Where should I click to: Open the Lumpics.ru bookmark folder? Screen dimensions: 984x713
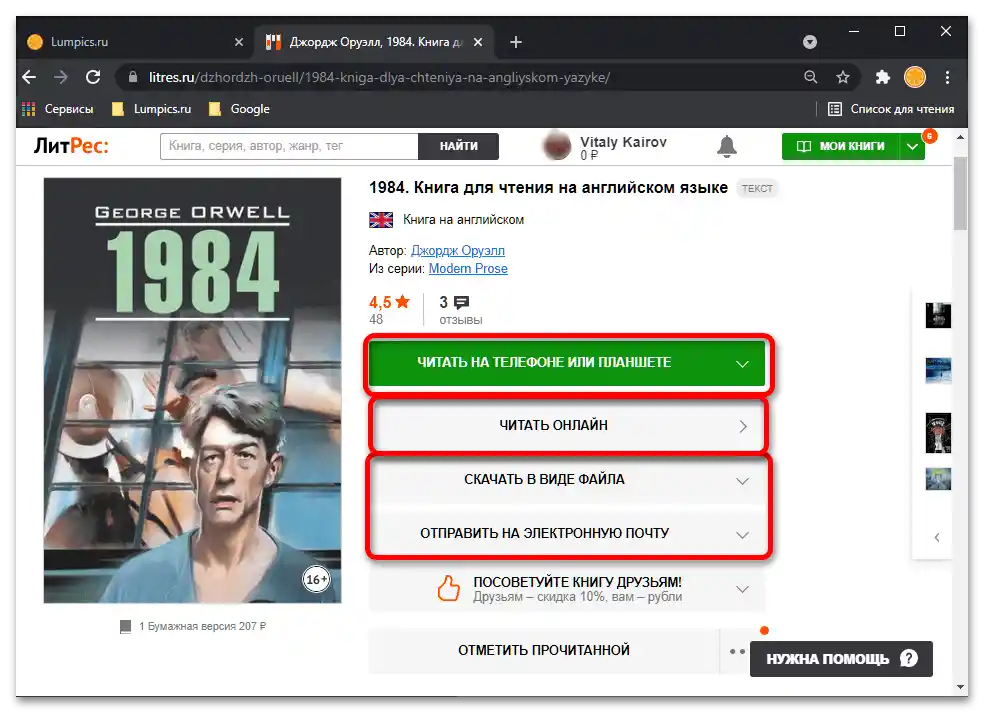click(x=151, y=109)
